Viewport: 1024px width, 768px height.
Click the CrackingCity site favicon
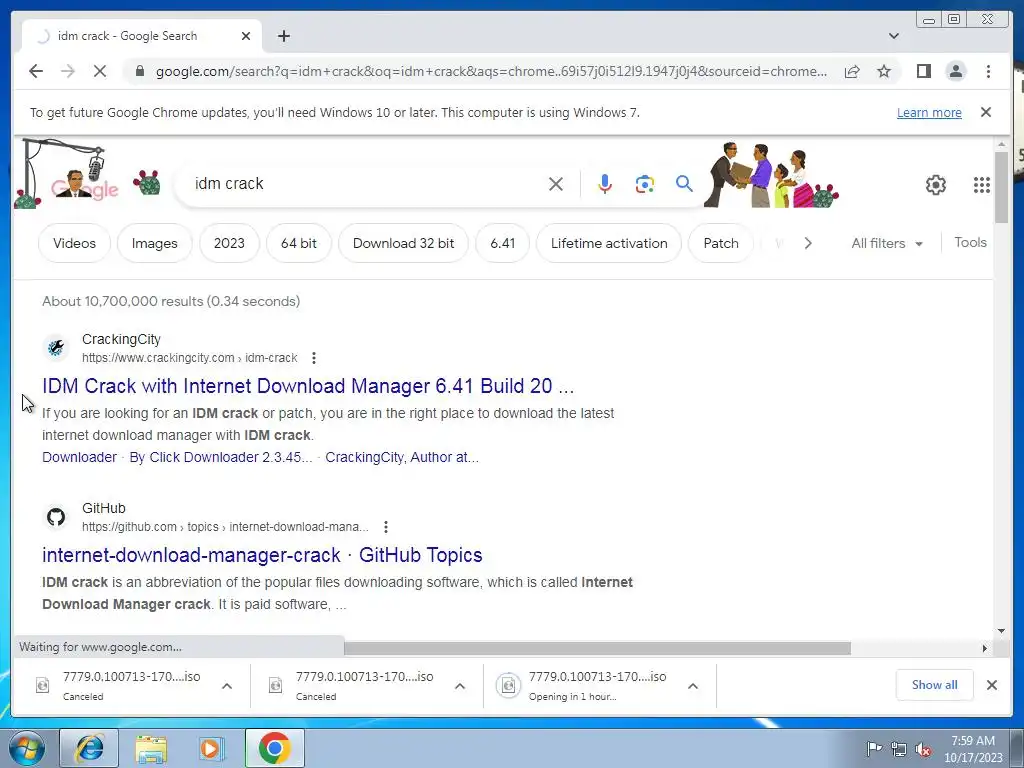(x=56, y=347)
